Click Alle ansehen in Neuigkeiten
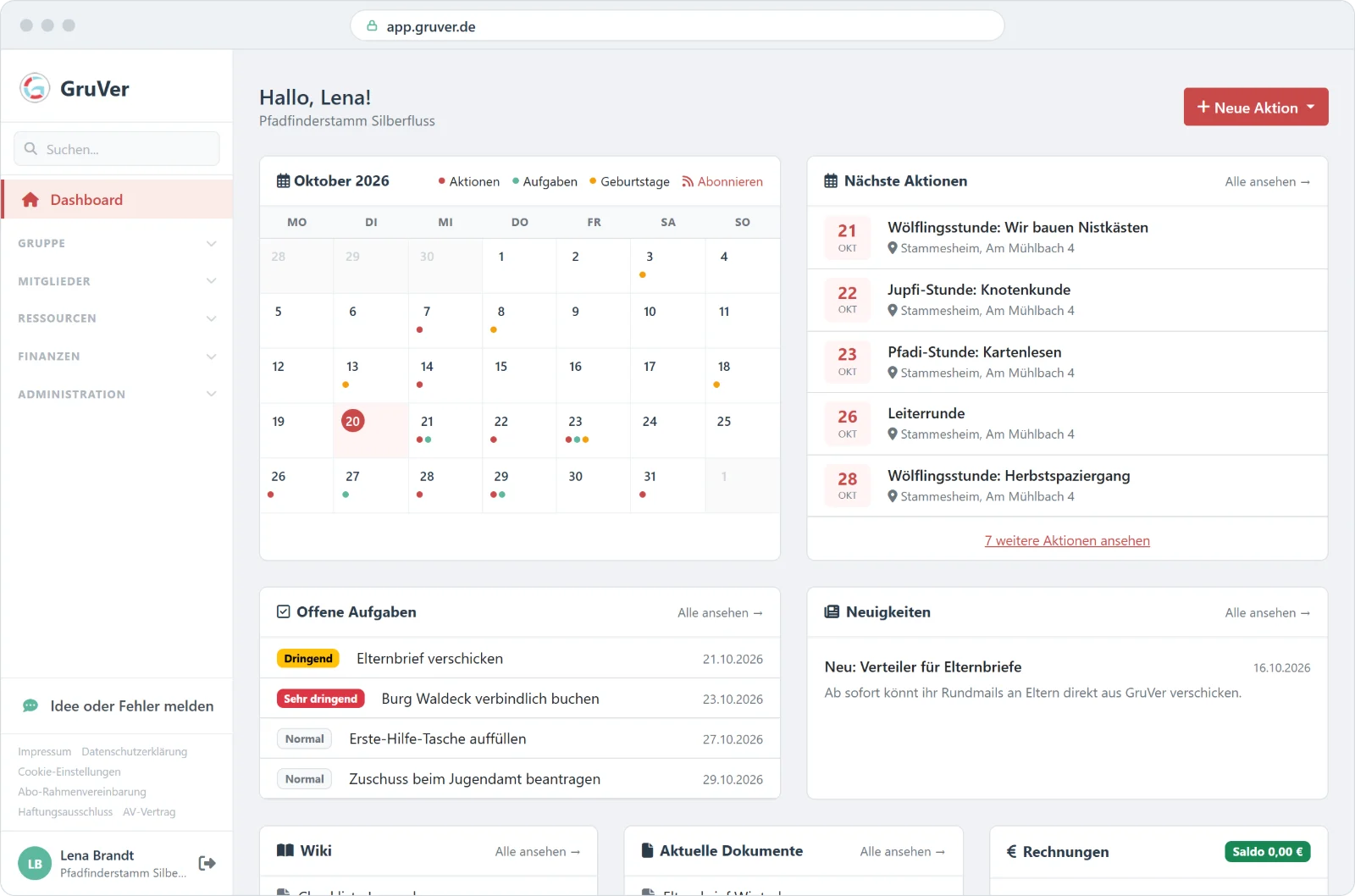 [x=1267, y=612]
